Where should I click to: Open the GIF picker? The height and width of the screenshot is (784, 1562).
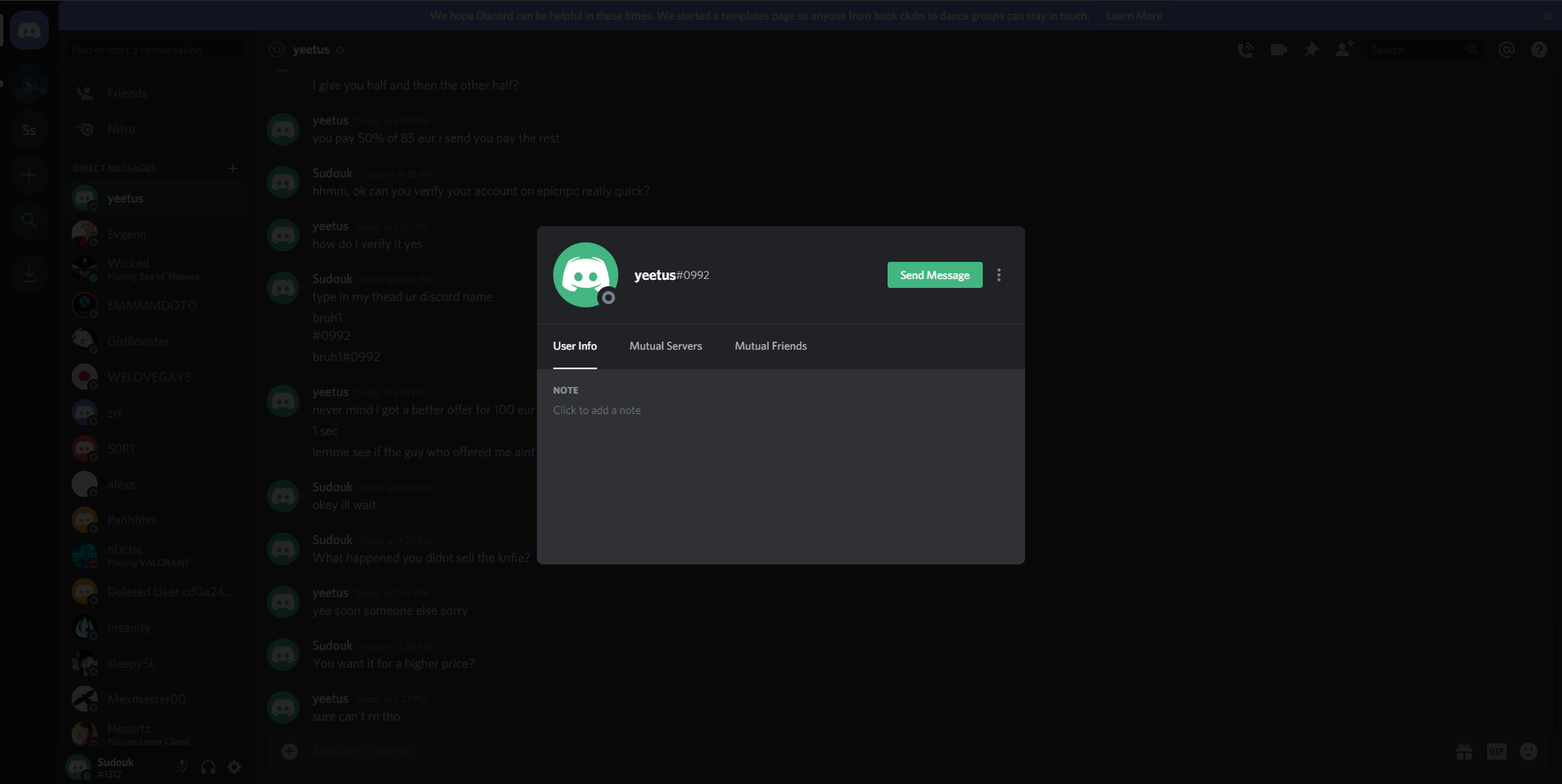pyautogui.click(x=1497, y=751)
